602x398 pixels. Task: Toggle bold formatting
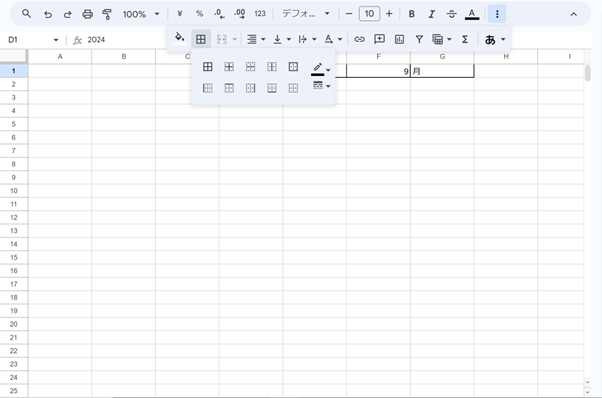pyautogui.click(x=412, y=14)
